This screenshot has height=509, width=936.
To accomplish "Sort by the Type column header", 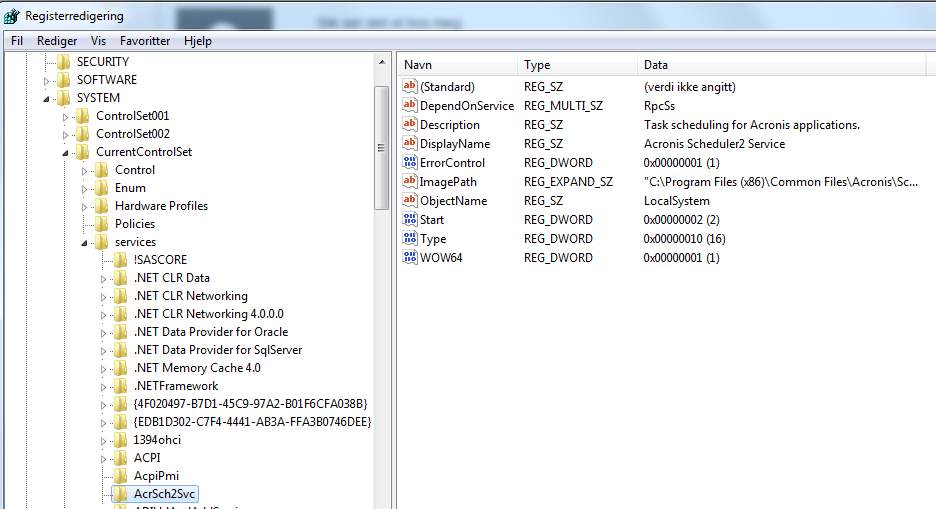I will 577,64.
